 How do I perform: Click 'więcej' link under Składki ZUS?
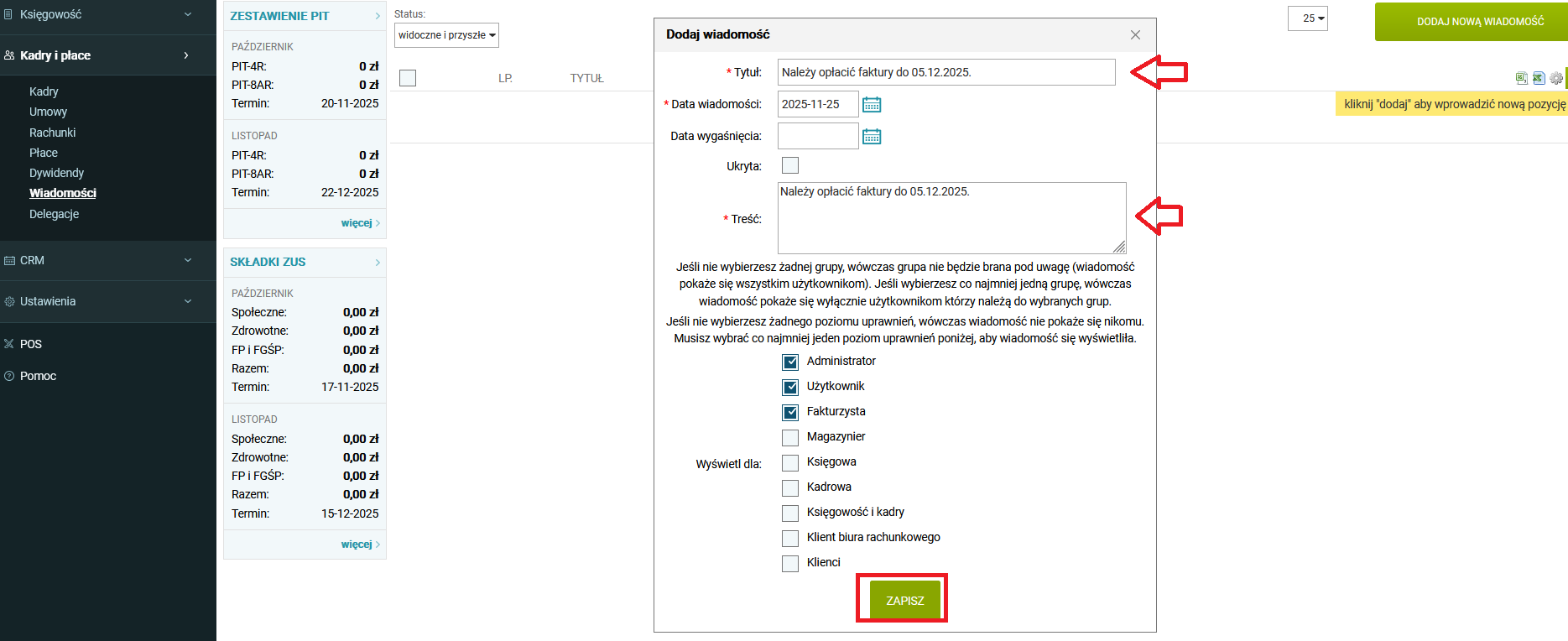(357, 545)
